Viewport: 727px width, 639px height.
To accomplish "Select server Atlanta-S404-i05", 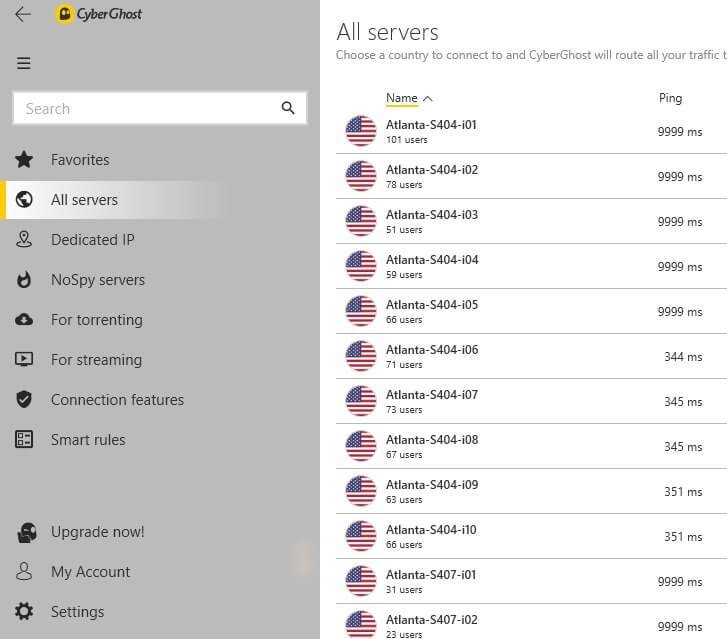I will coord(531,311).
